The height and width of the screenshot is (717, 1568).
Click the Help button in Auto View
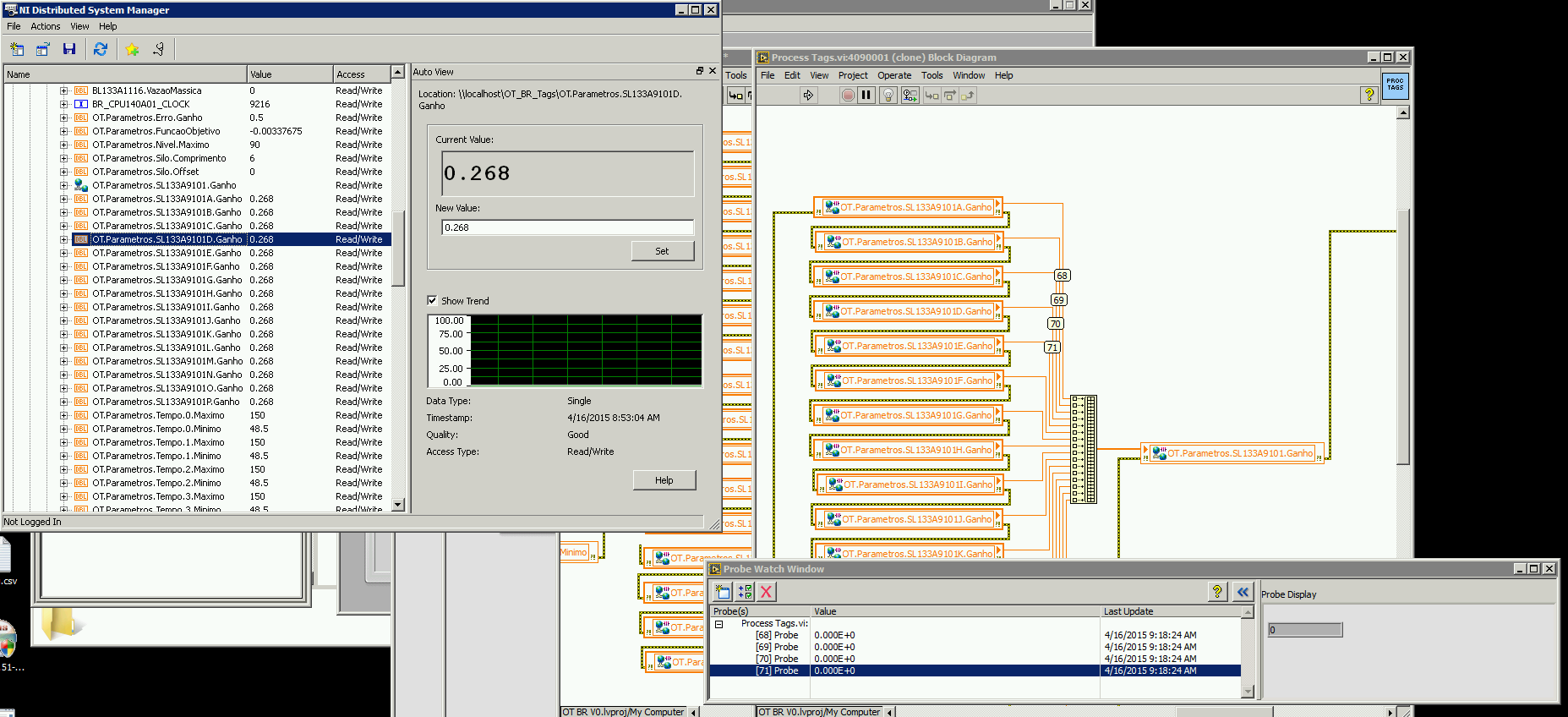tap(664, 480)
